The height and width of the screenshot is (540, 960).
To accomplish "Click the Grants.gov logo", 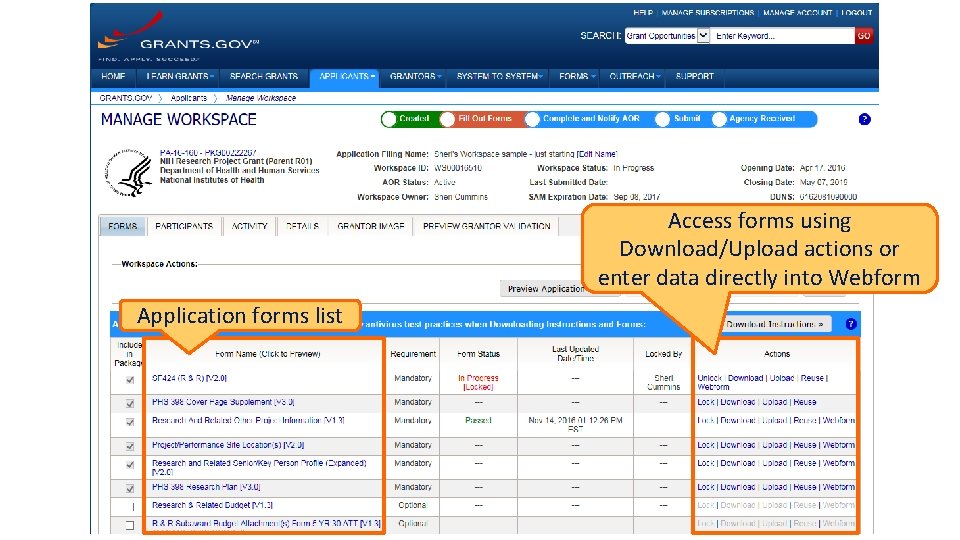I will (178, 37).
